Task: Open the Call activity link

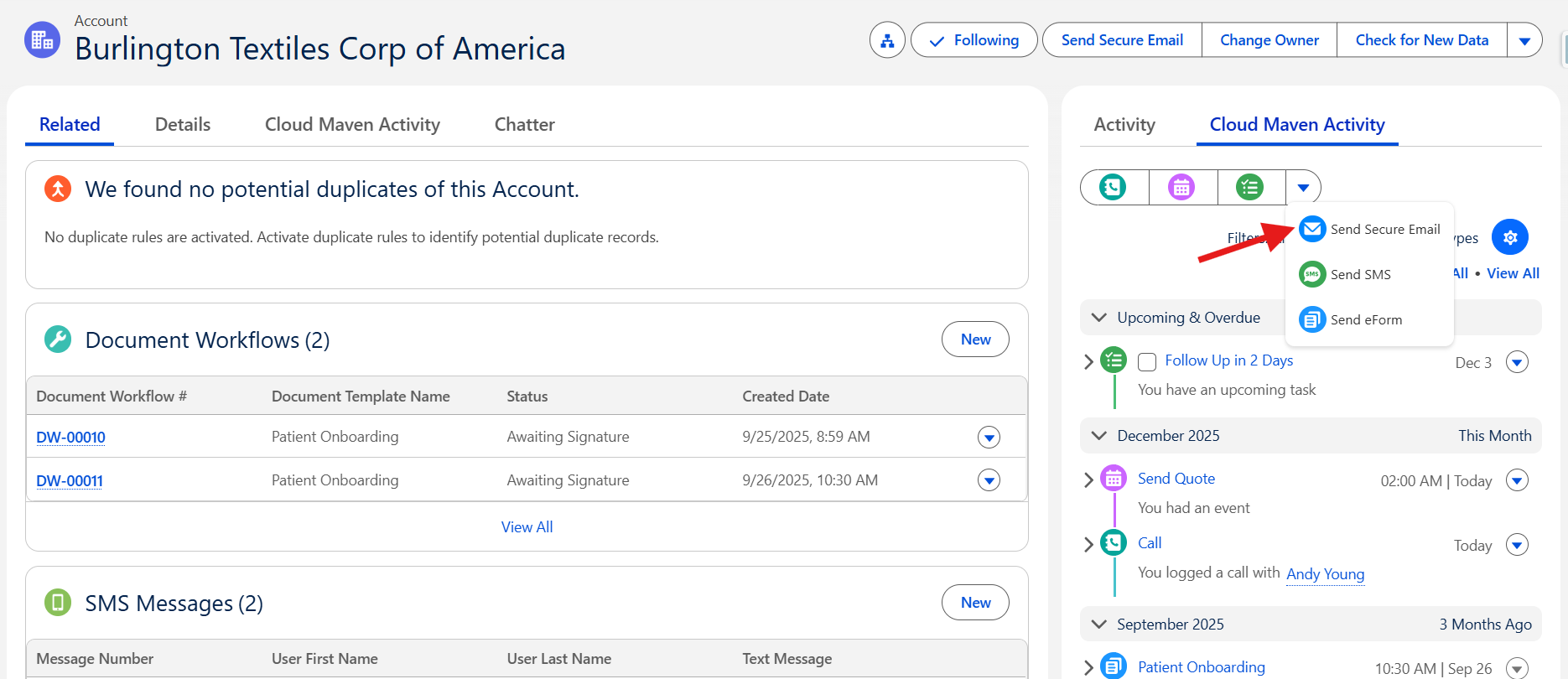Action: click(x=1150, y=543)
